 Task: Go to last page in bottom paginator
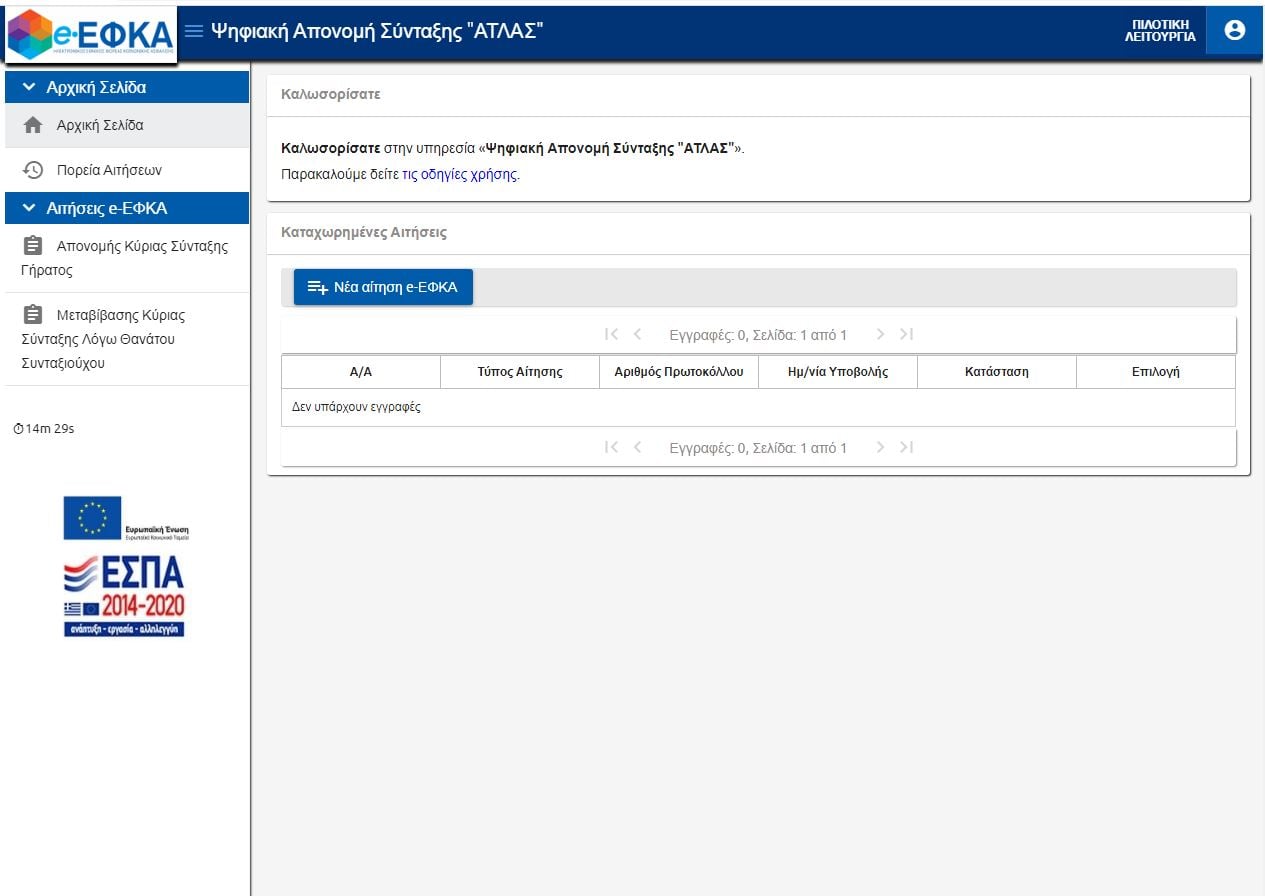tap(906, 447)
